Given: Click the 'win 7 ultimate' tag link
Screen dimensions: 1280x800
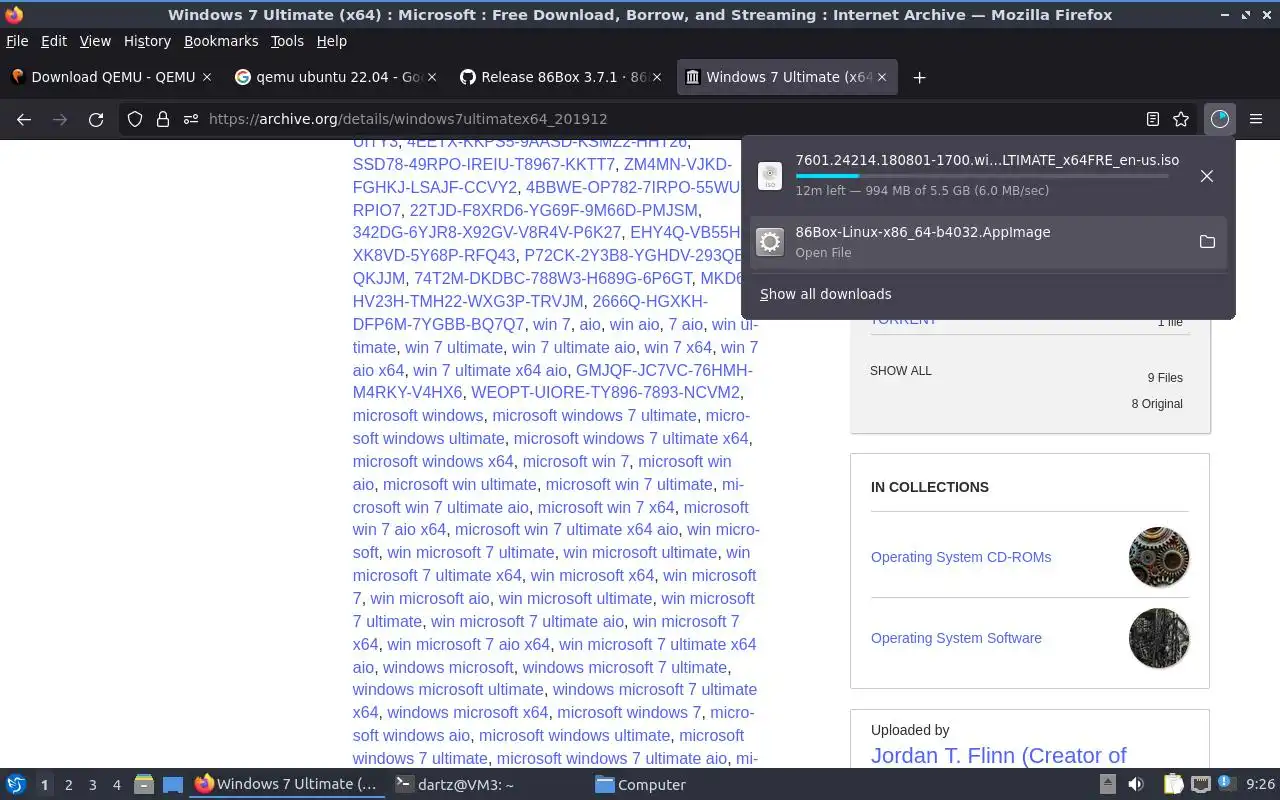Looking at the screenshot, I should click(x=453, y=347).
